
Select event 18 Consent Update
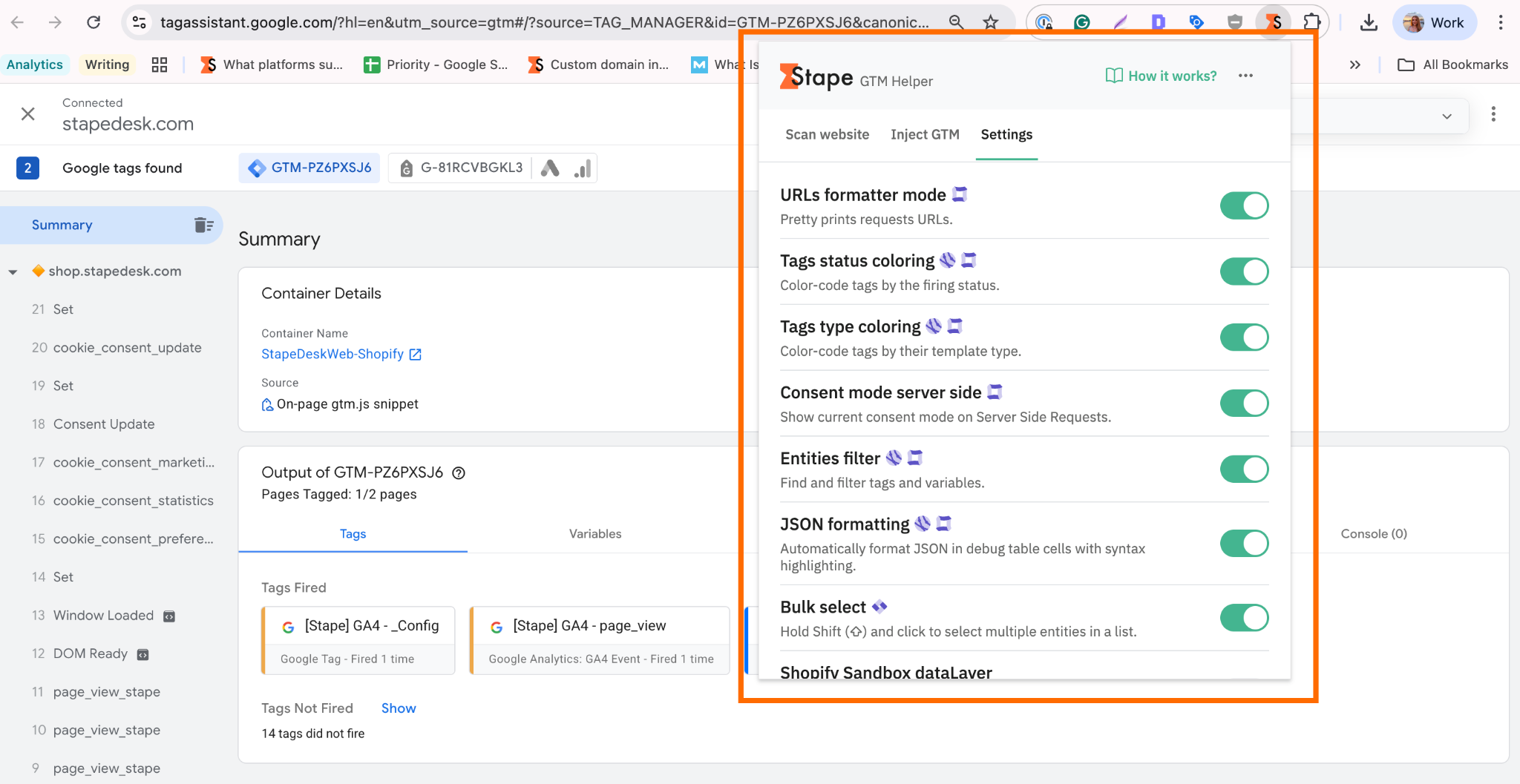tap(94, 424)
